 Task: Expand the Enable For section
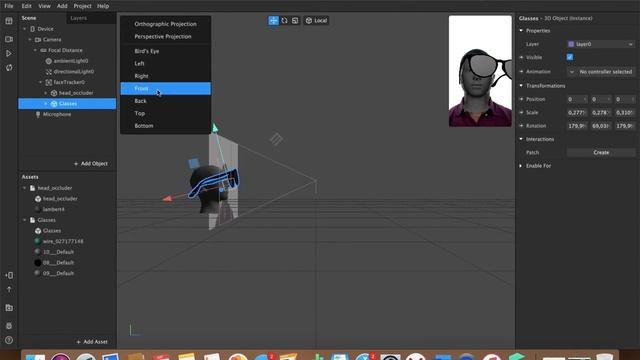coord(521,166)
